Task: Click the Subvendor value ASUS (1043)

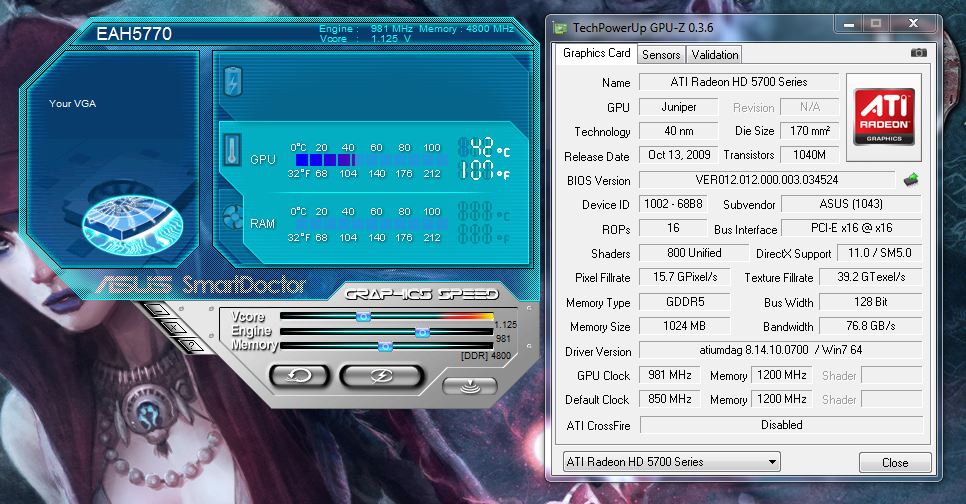Action: pos(851,203)
